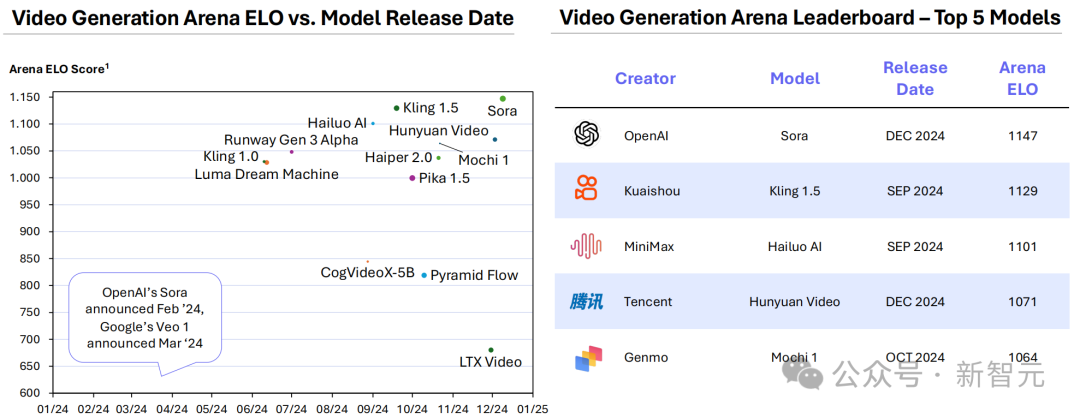
Task: Click the Tencent blue logo
Action: pyautogui.click(x=586, y=301)
